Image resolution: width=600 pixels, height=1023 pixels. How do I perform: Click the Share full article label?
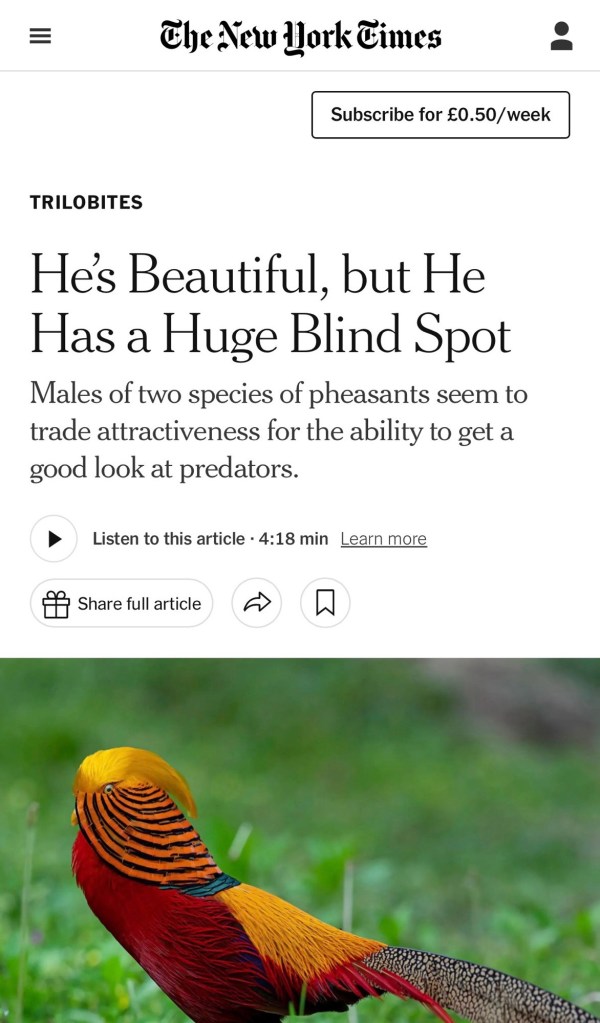139,603
